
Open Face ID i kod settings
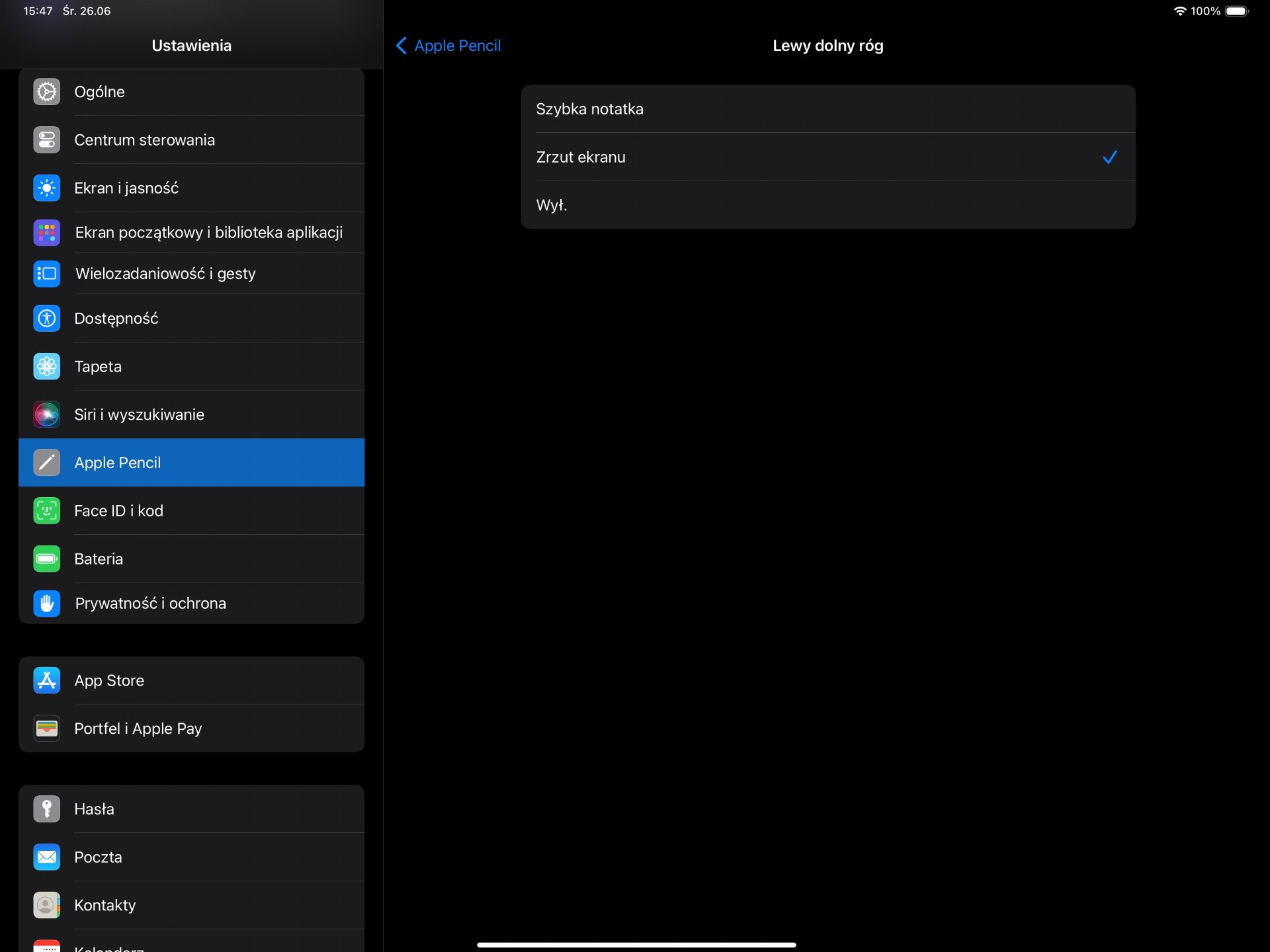192,511
